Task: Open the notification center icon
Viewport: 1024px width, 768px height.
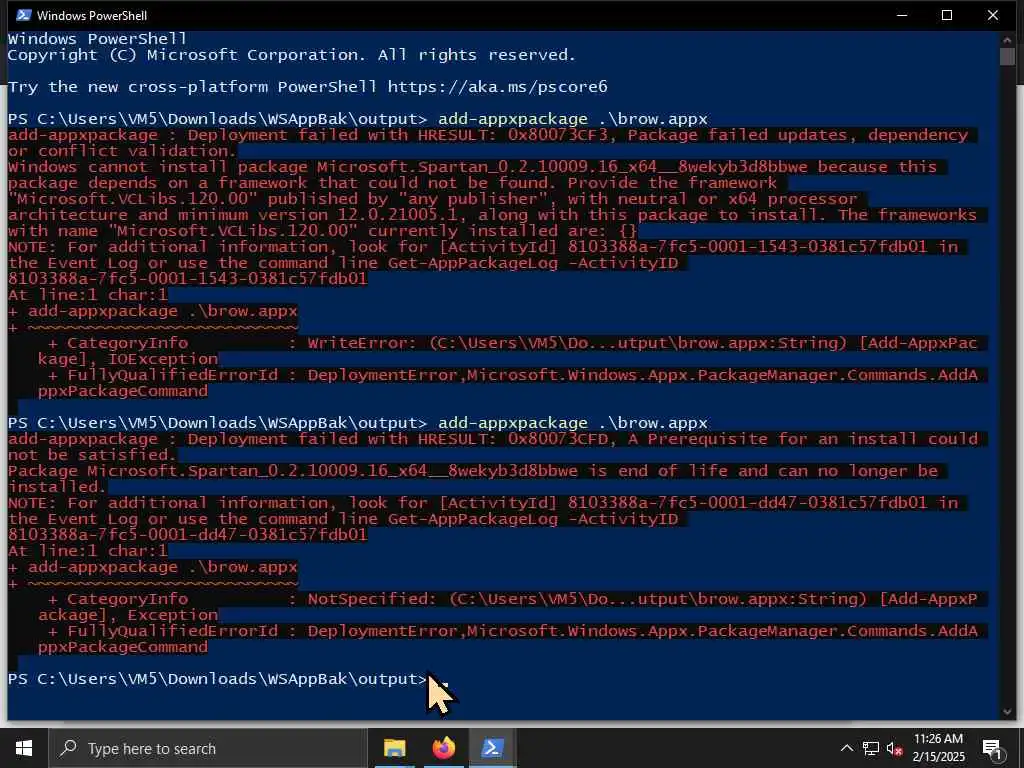Action: pyautogui.click(x=993, y=749)
